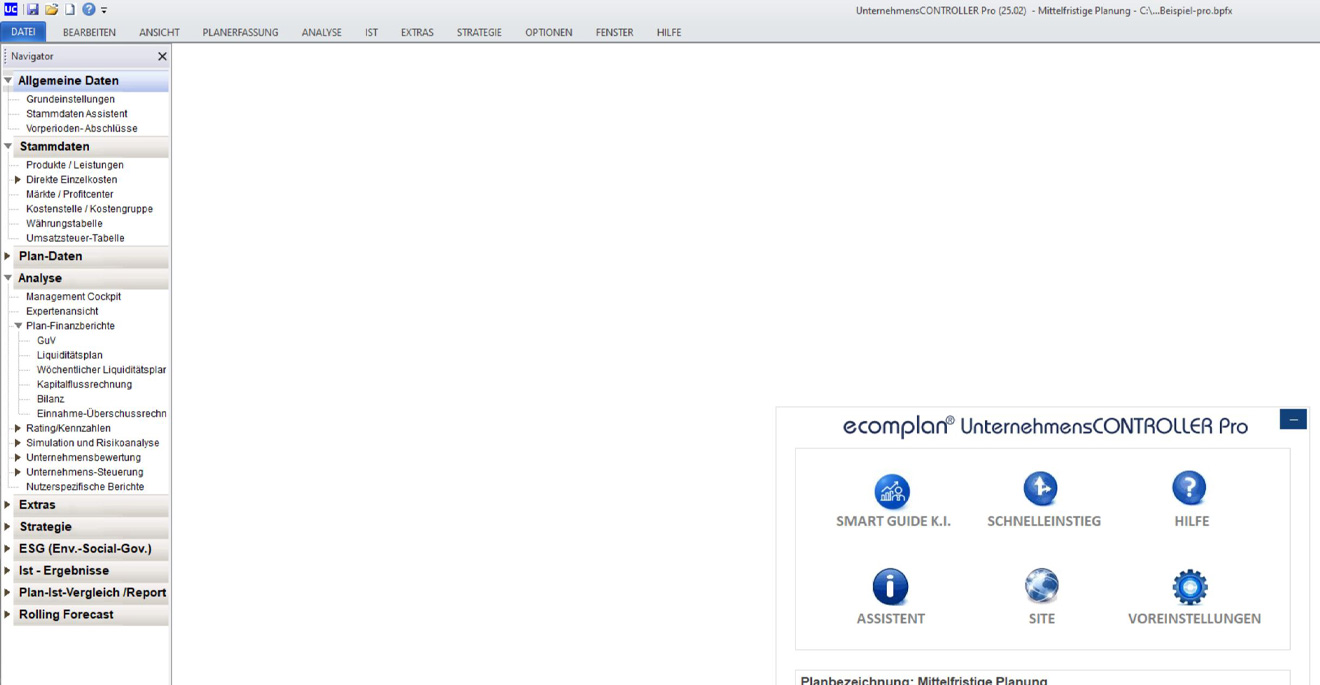Screen dimensions: 1320x685
Task: Create new document with blank page icon
Action: pyautogui.click(x=69, y=9)
